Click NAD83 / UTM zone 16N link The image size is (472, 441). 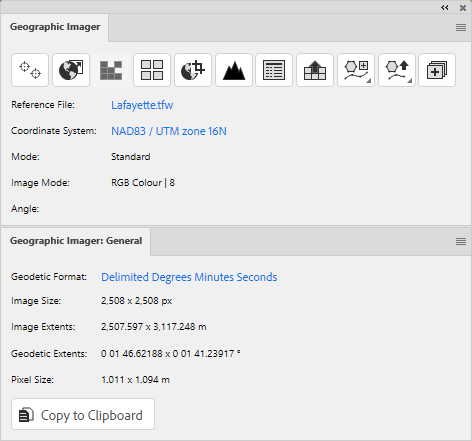pos(169,131)
